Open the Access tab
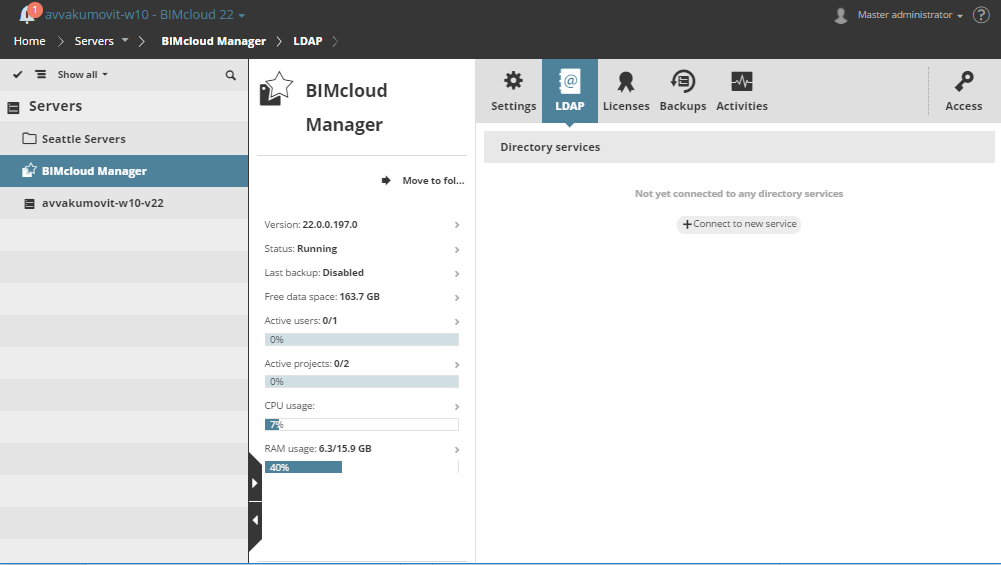This screenshot has height=565, width=1001. [x=964, y=91]
